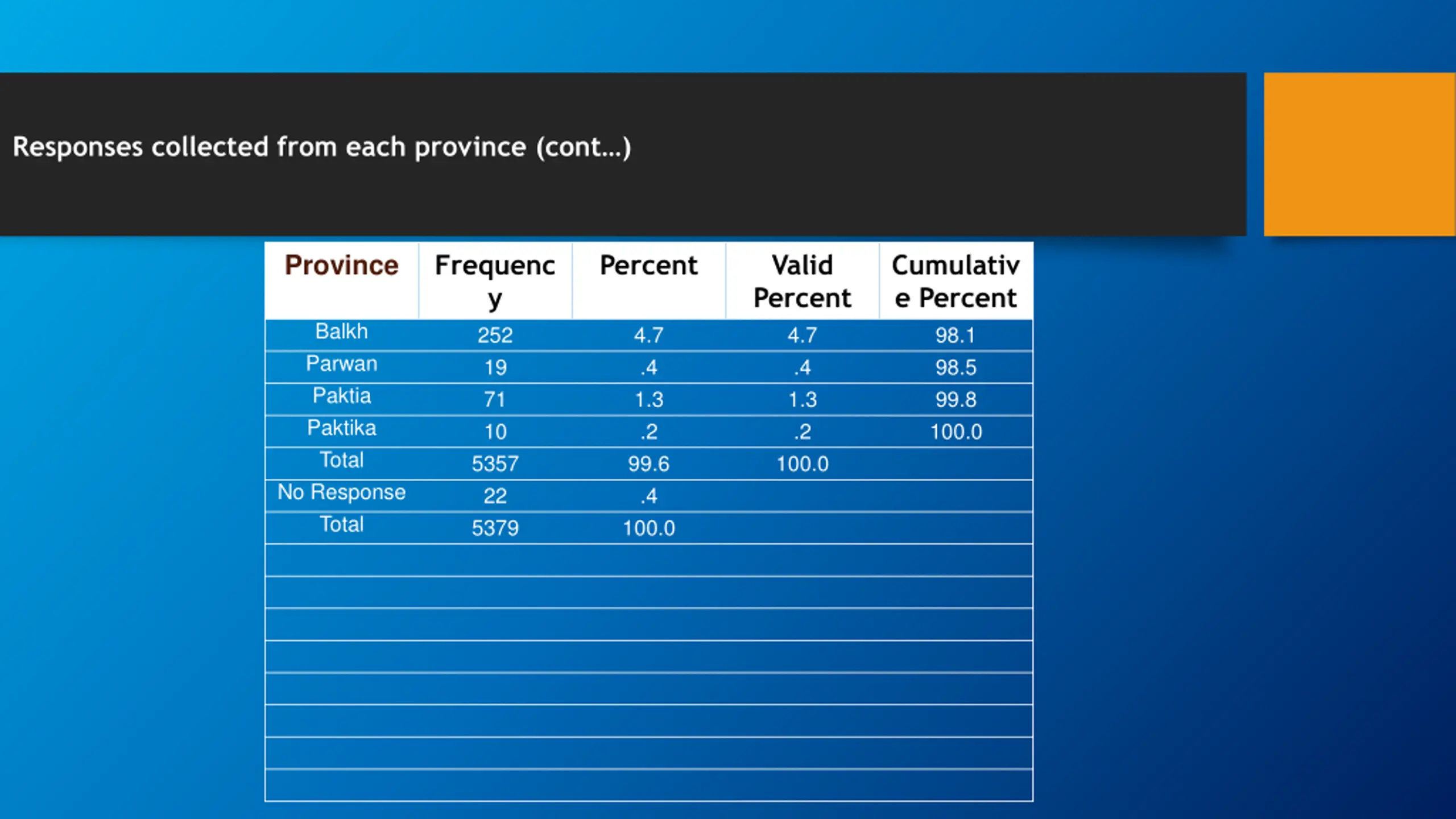The height and width of the screenshot is (819, 1456).
Task: Click the Percent column header
Action: 648,265
